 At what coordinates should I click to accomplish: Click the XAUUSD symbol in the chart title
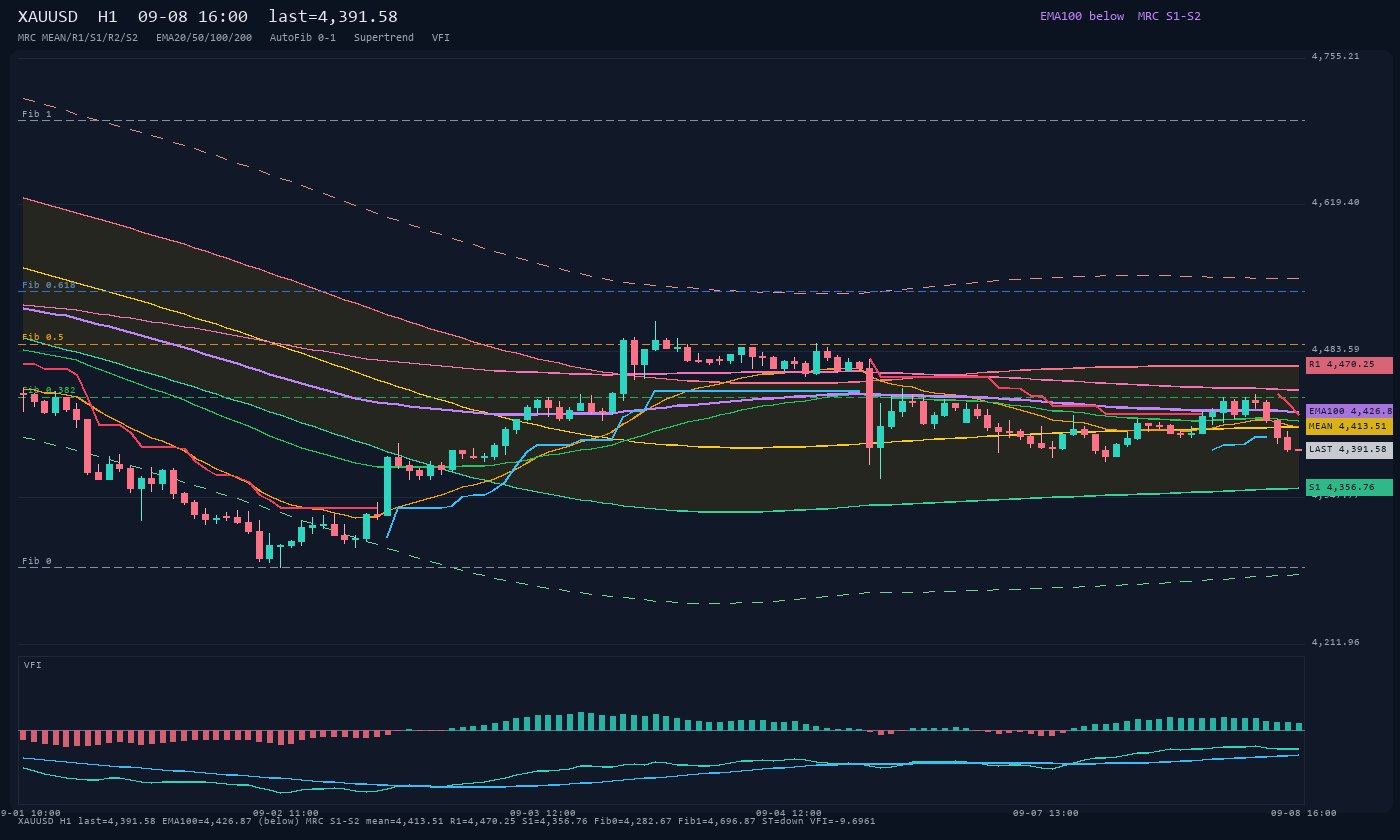click(x=48, y=17)
